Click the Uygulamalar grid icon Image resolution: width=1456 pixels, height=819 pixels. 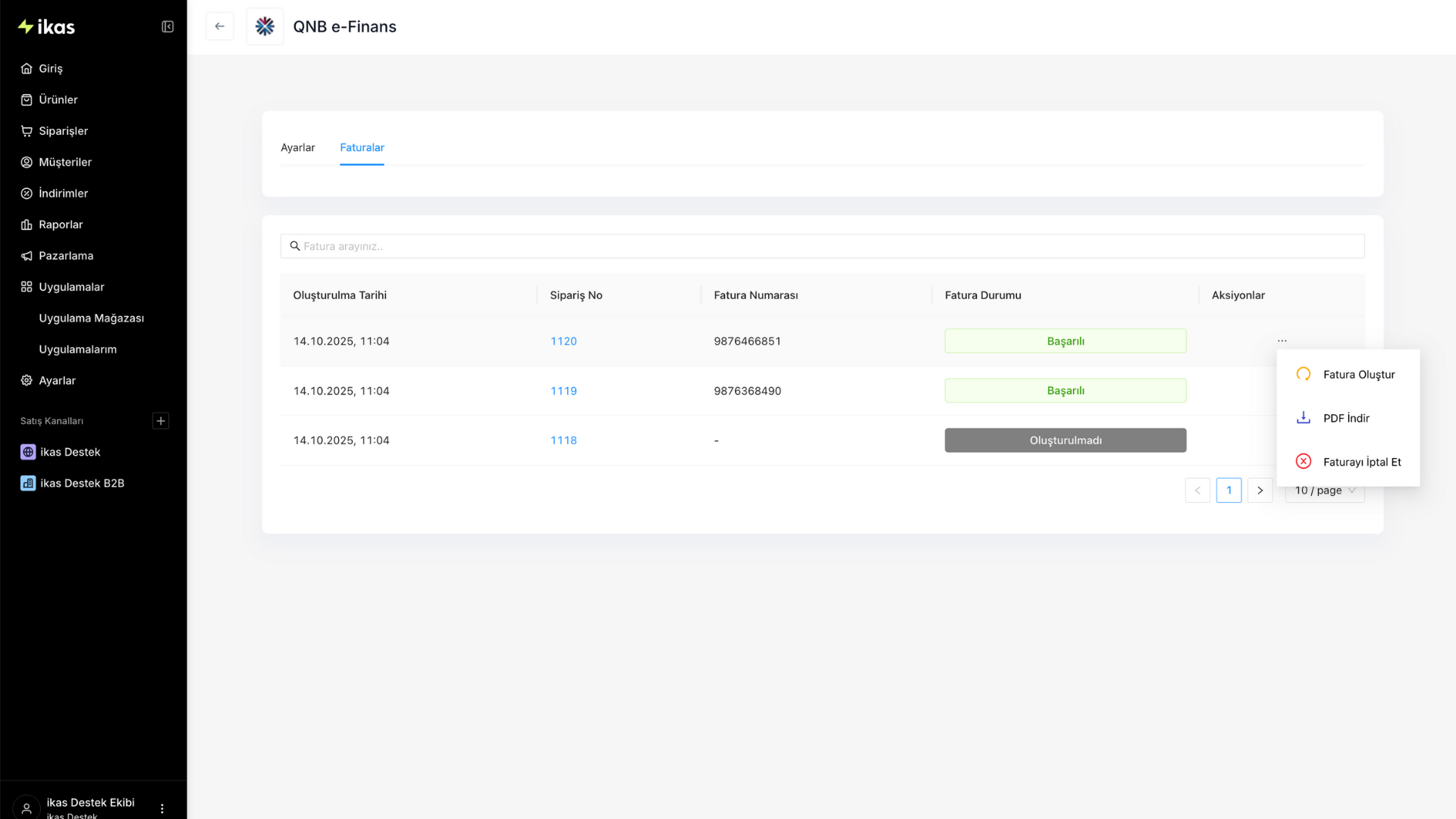(27, 287)
